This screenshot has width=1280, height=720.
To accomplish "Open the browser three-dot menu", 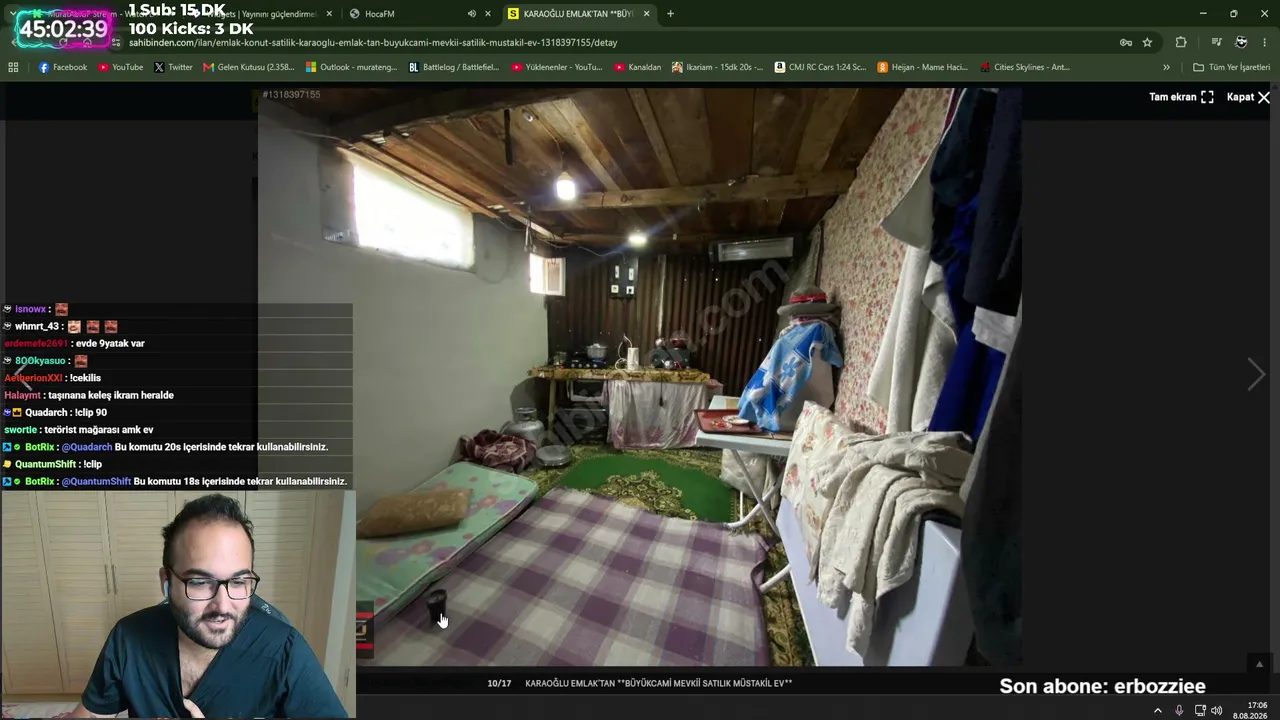I will (x=1265, y=43).
